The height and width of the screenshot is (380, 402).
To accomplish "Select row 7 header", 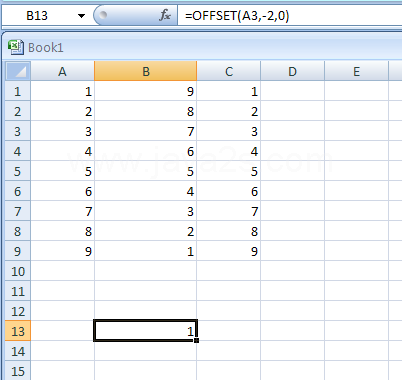I will click(18, 211).
